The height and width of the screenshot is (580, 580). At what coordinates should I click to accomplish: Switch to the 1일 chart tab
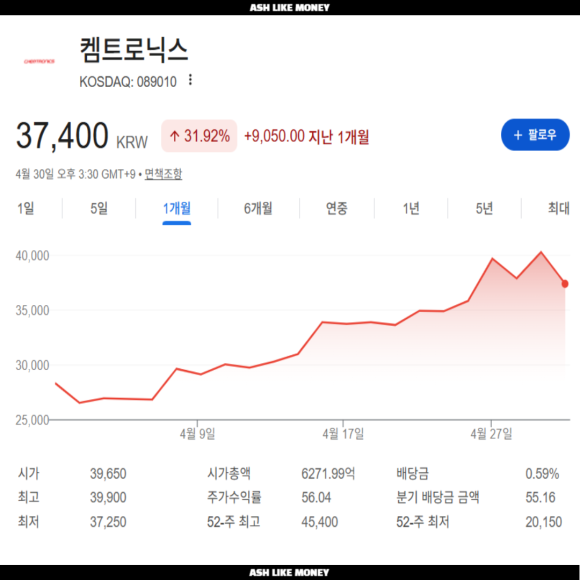click(26, 208)
